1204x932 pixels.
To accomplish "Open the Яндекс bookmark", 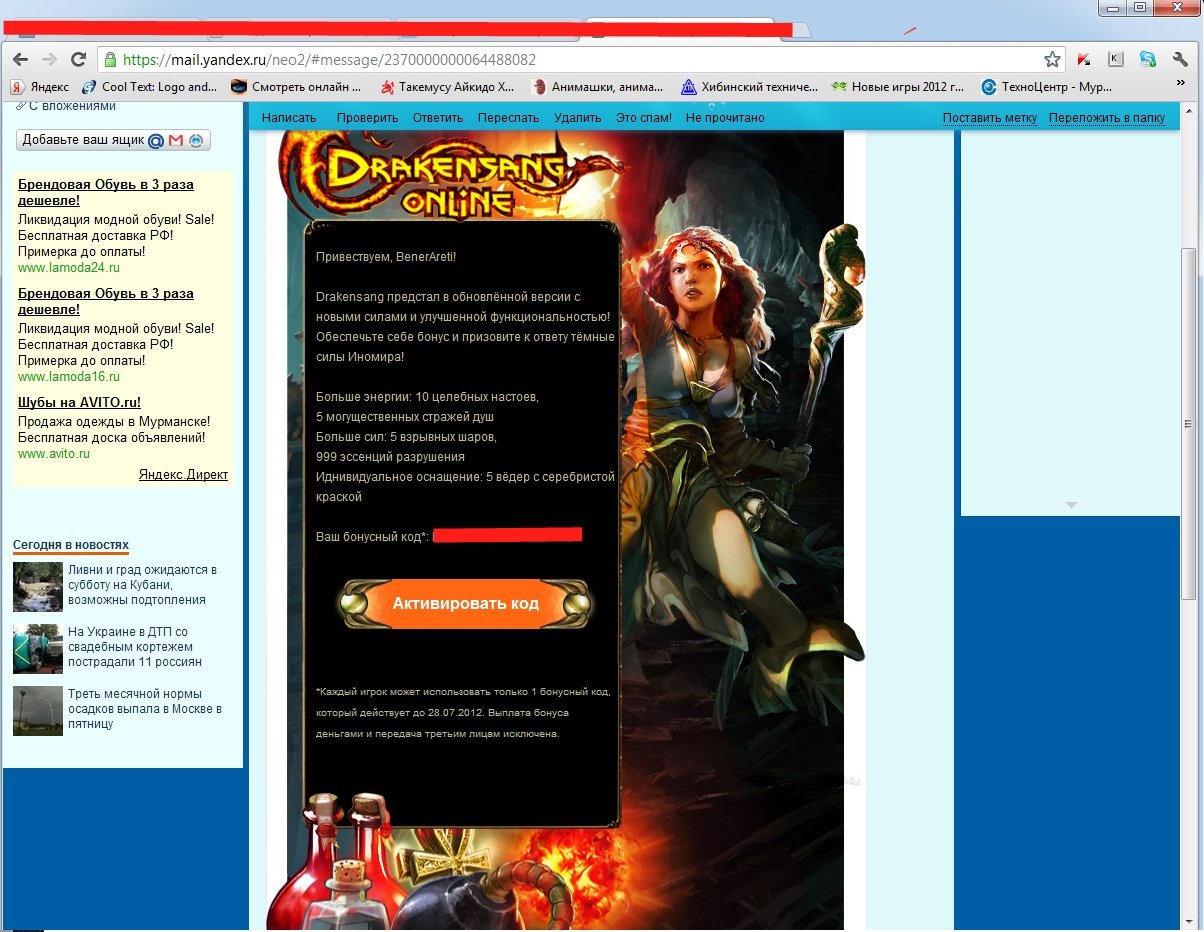I will 40,87.
